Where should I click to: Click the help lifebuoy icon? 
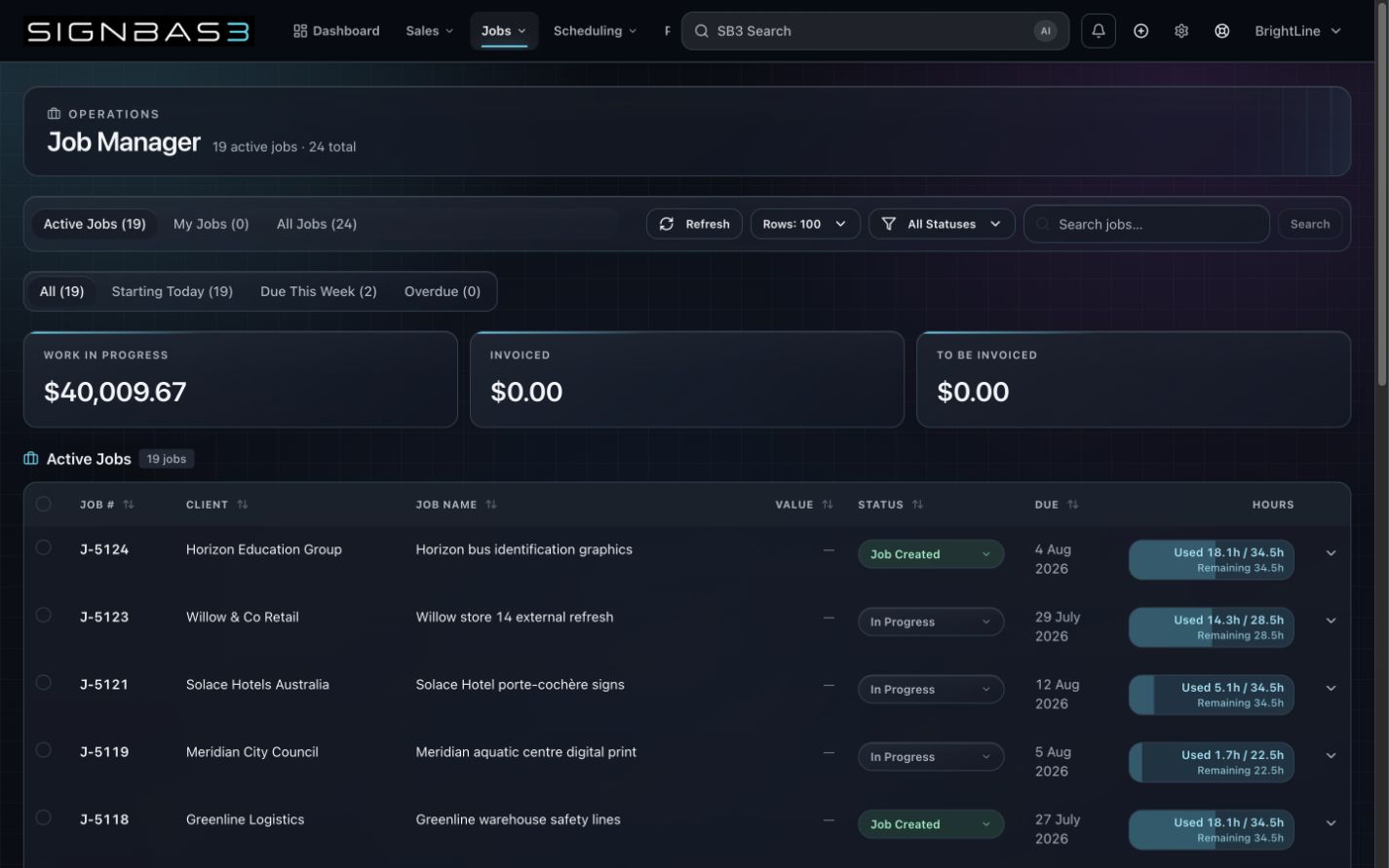pyautogui.click(x=1221, y=31)
